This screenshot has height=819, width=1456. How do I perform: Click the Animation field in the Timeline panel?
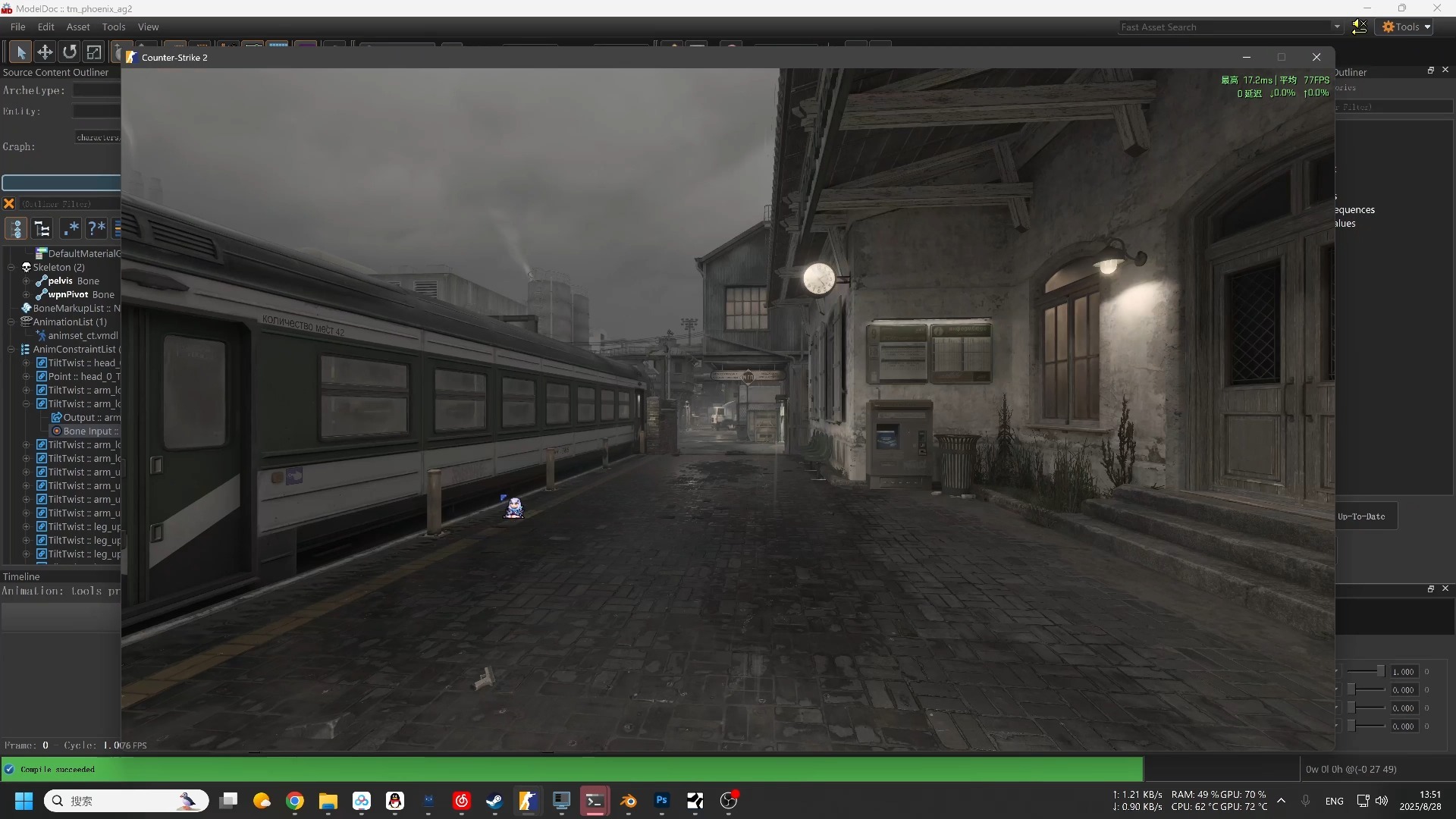click(x=61, y=591)
